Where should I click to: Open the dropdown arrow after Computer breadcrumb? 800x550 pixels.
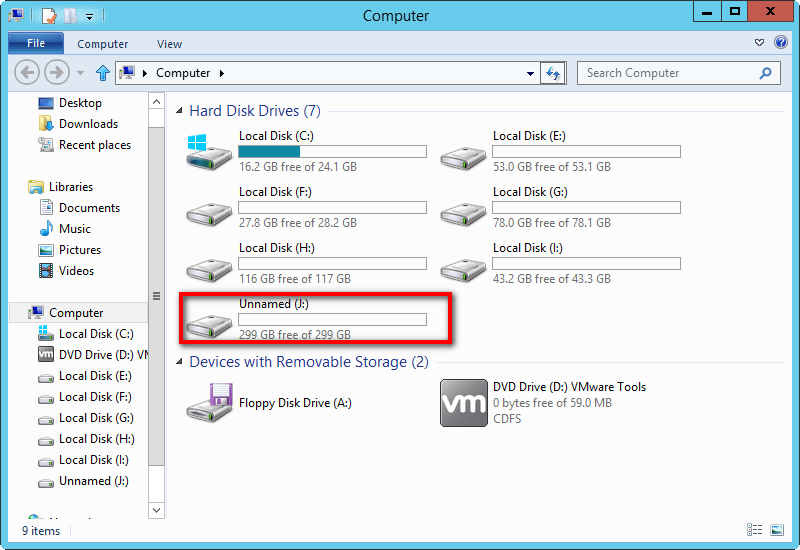[x=221, y=73]
